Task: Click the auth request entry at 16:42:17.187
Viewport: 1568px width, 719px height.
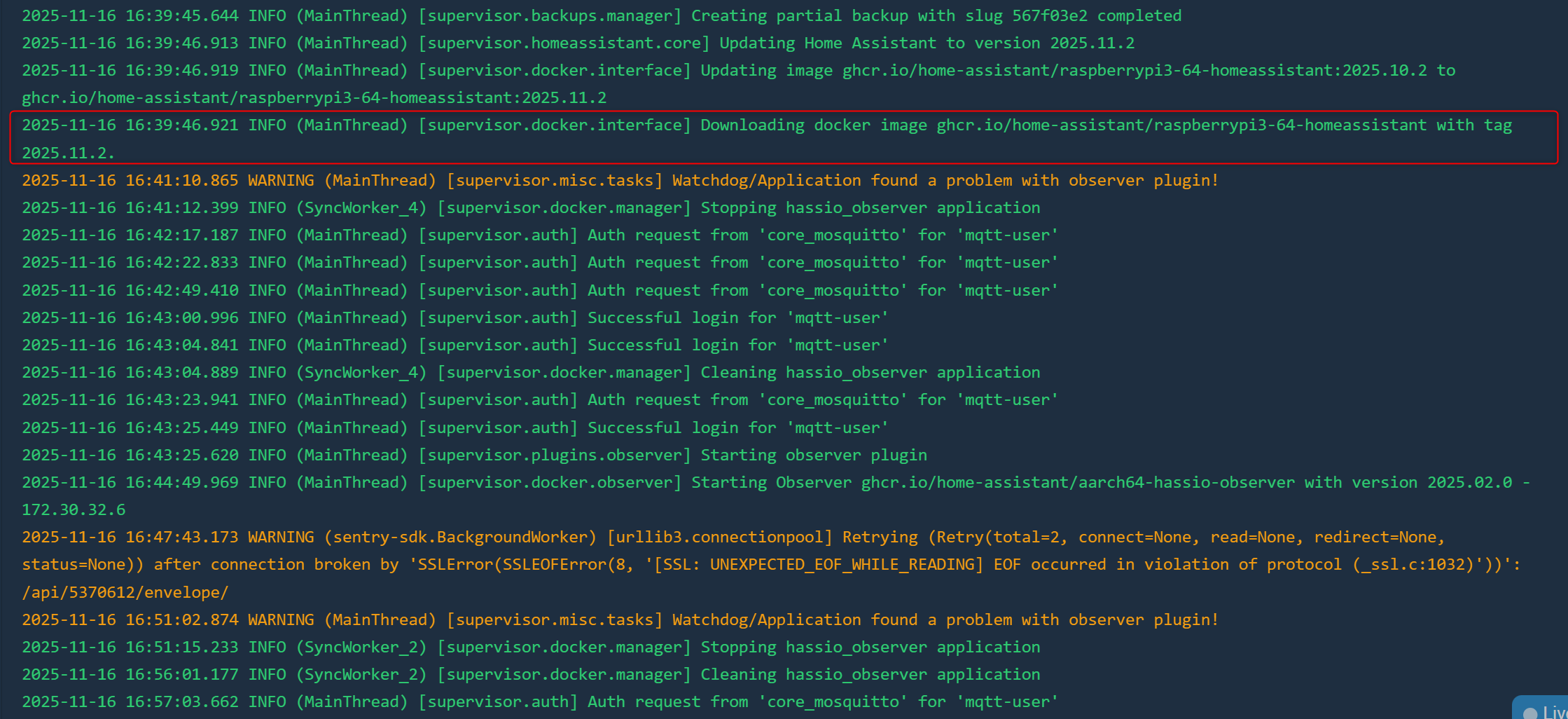Action: click(539, 235)
